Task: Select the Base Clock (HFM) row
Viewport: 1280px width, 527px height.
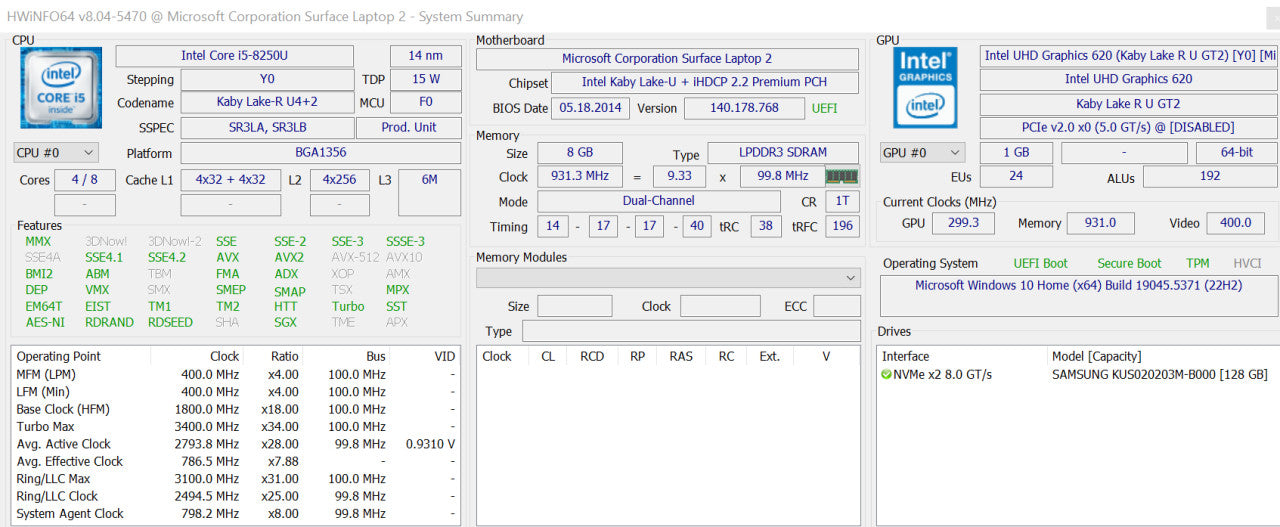Action: coord(236,409)
